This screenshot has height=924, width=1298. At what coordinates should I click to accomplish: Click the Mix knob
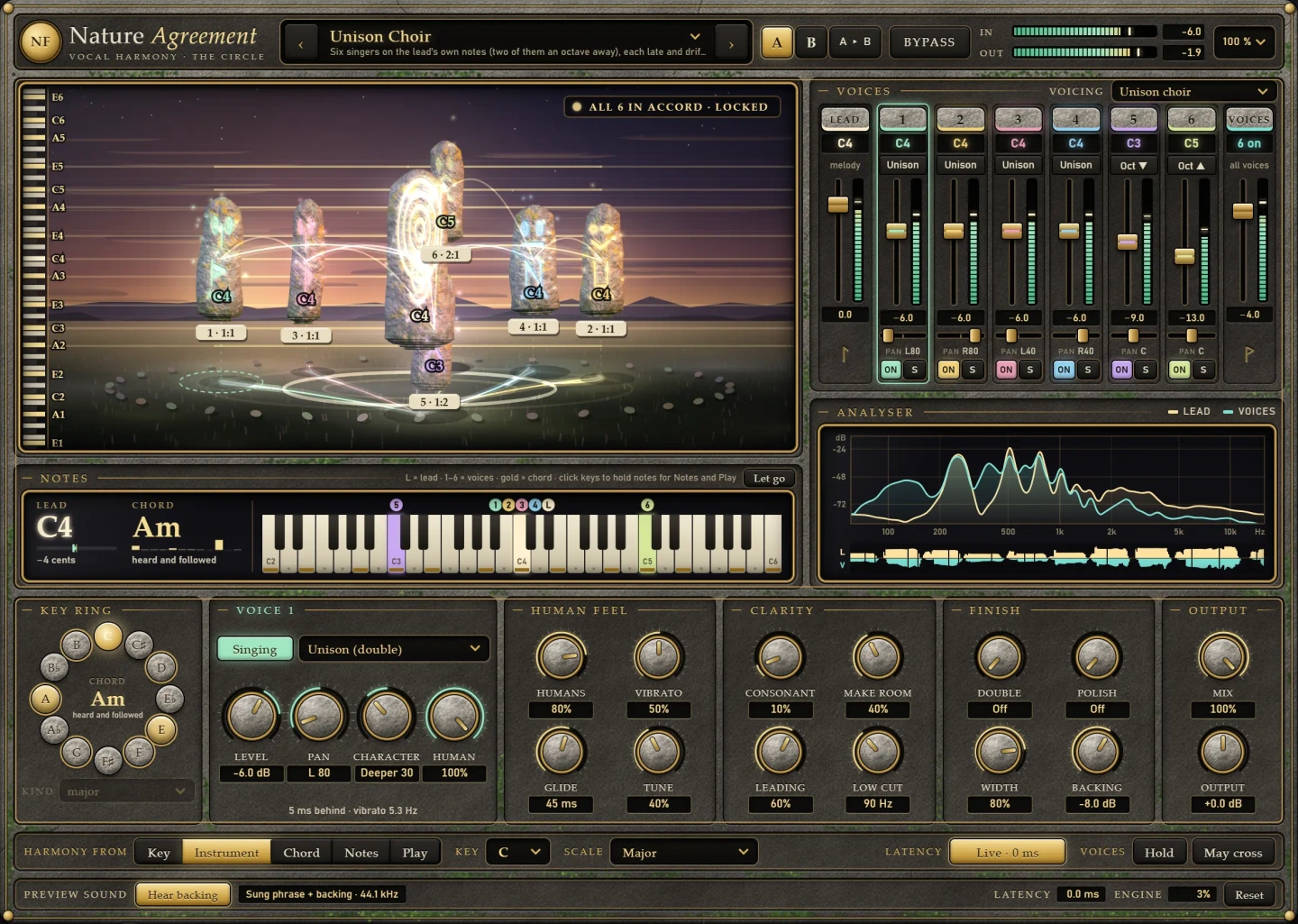(1222, 657)
